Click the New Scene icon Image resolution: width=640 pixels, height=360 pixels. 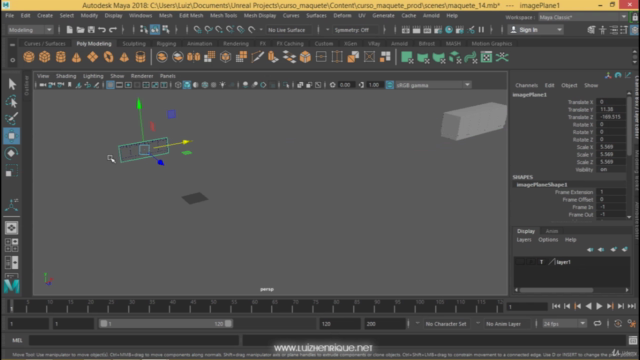pos(69,30)
